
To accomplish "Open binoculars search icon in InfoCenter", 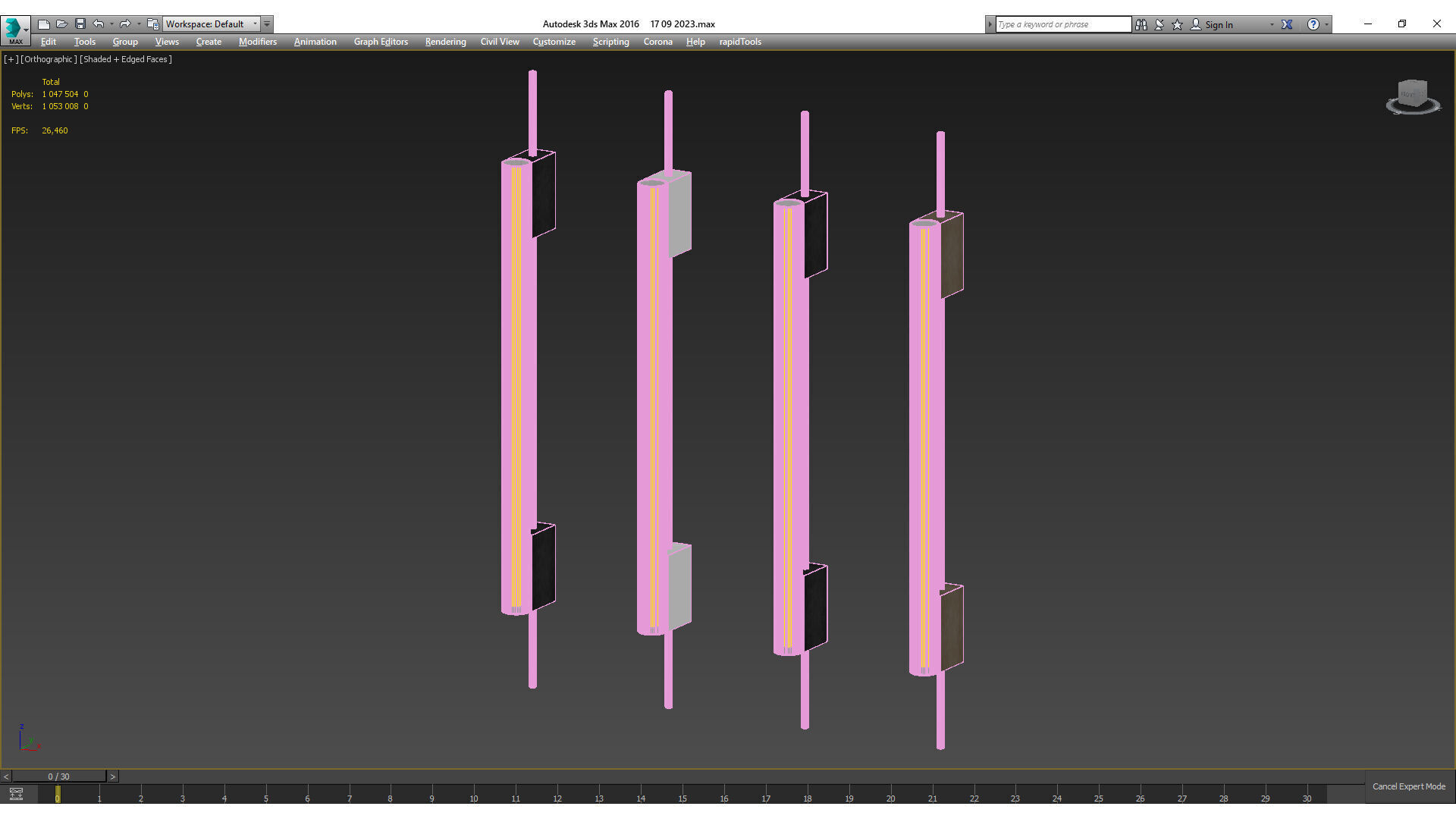I will pyautogui.click(x=1141, y=24).
